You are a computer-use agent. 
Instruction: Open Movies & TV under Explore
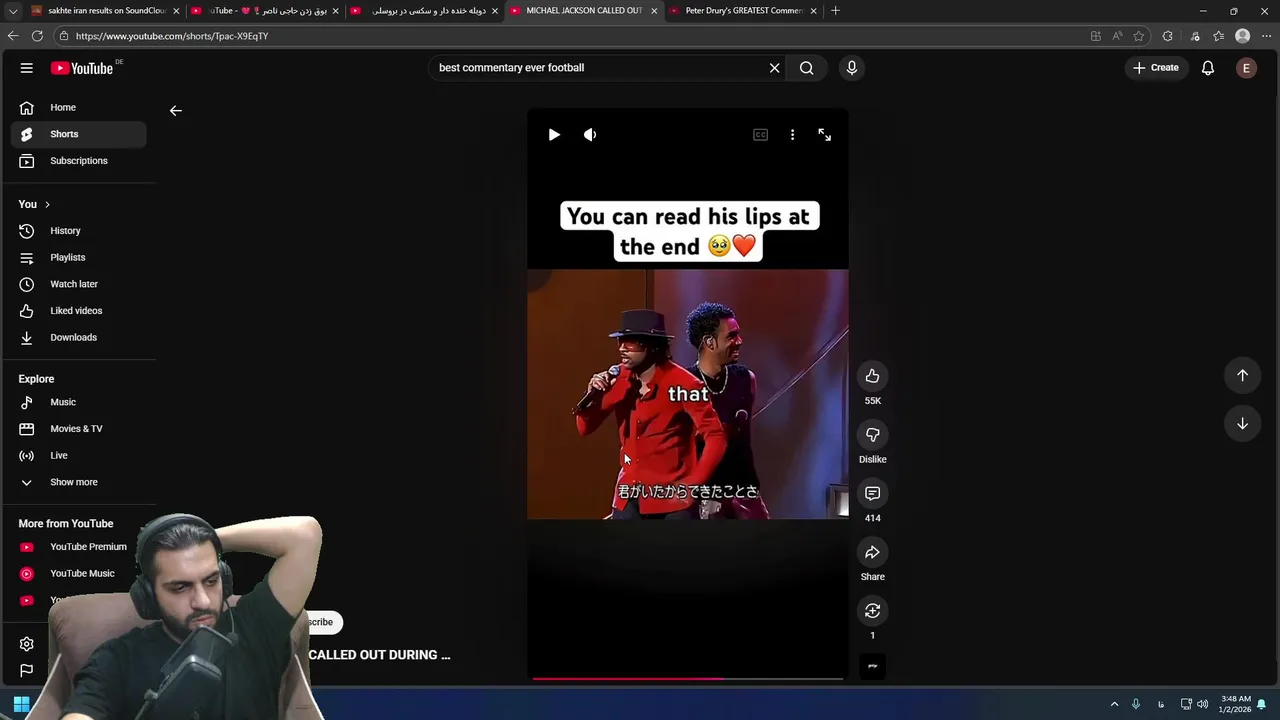pos(78,429)
